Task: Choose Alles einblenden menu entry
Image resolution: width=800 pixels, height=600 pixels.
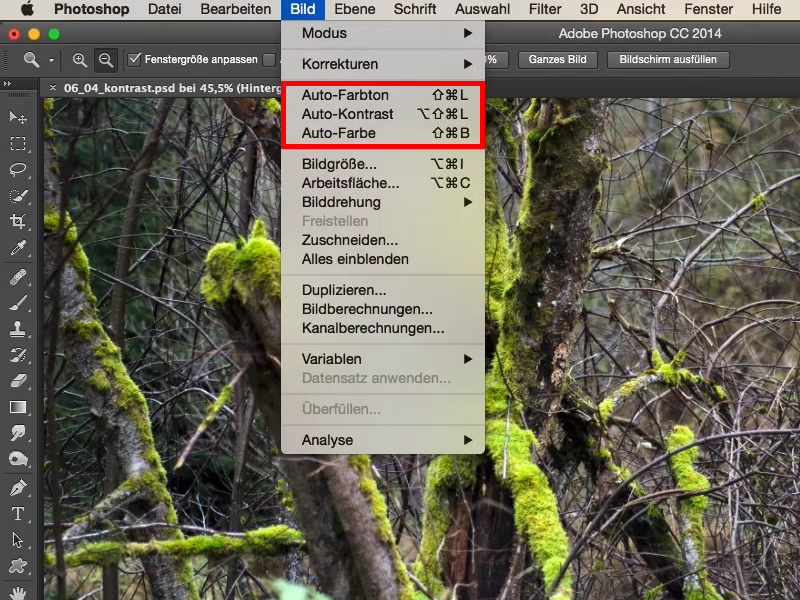Action: pos(383,259)
